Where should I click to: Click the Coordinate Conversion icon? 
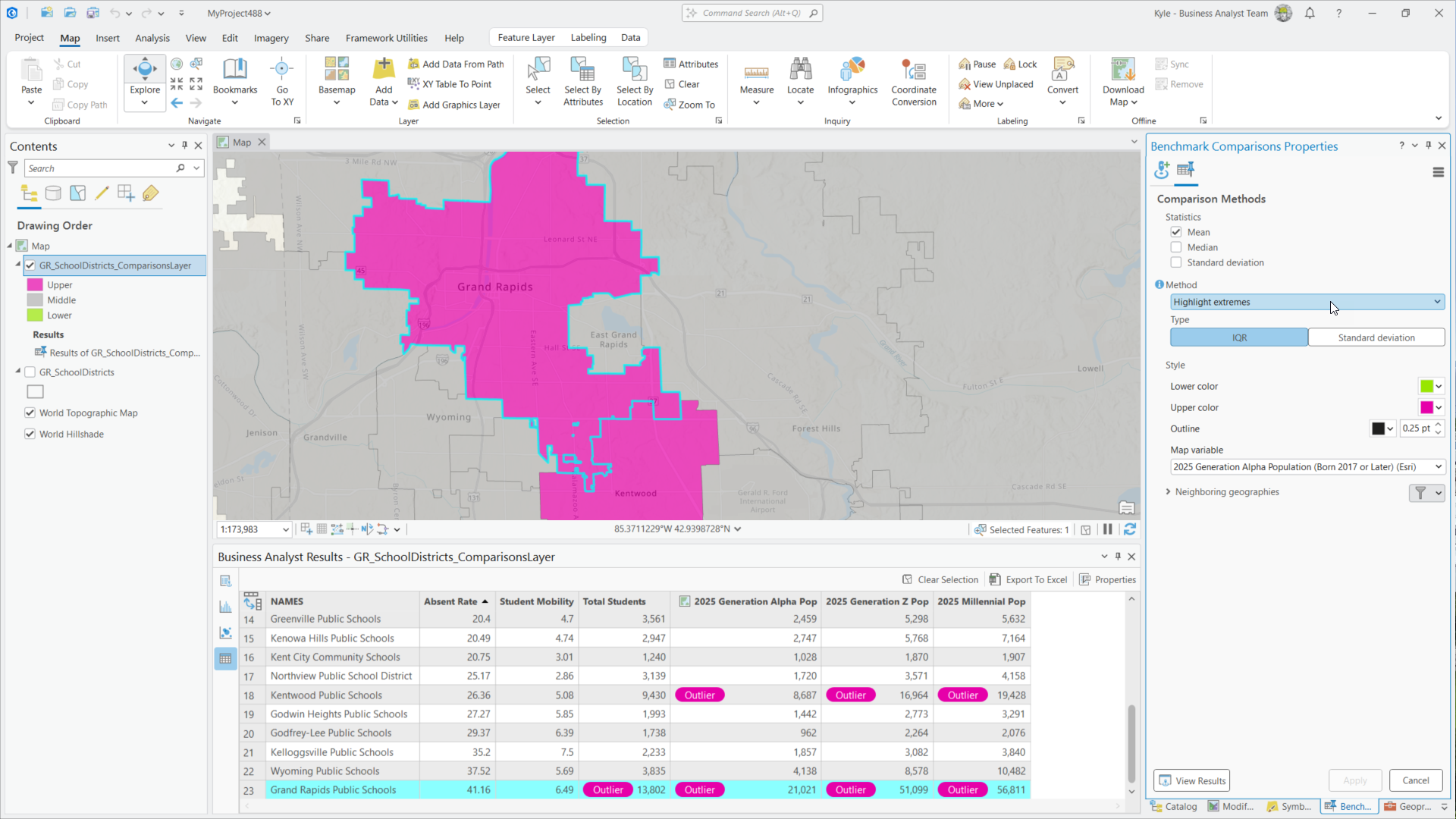tap(913, 71)
